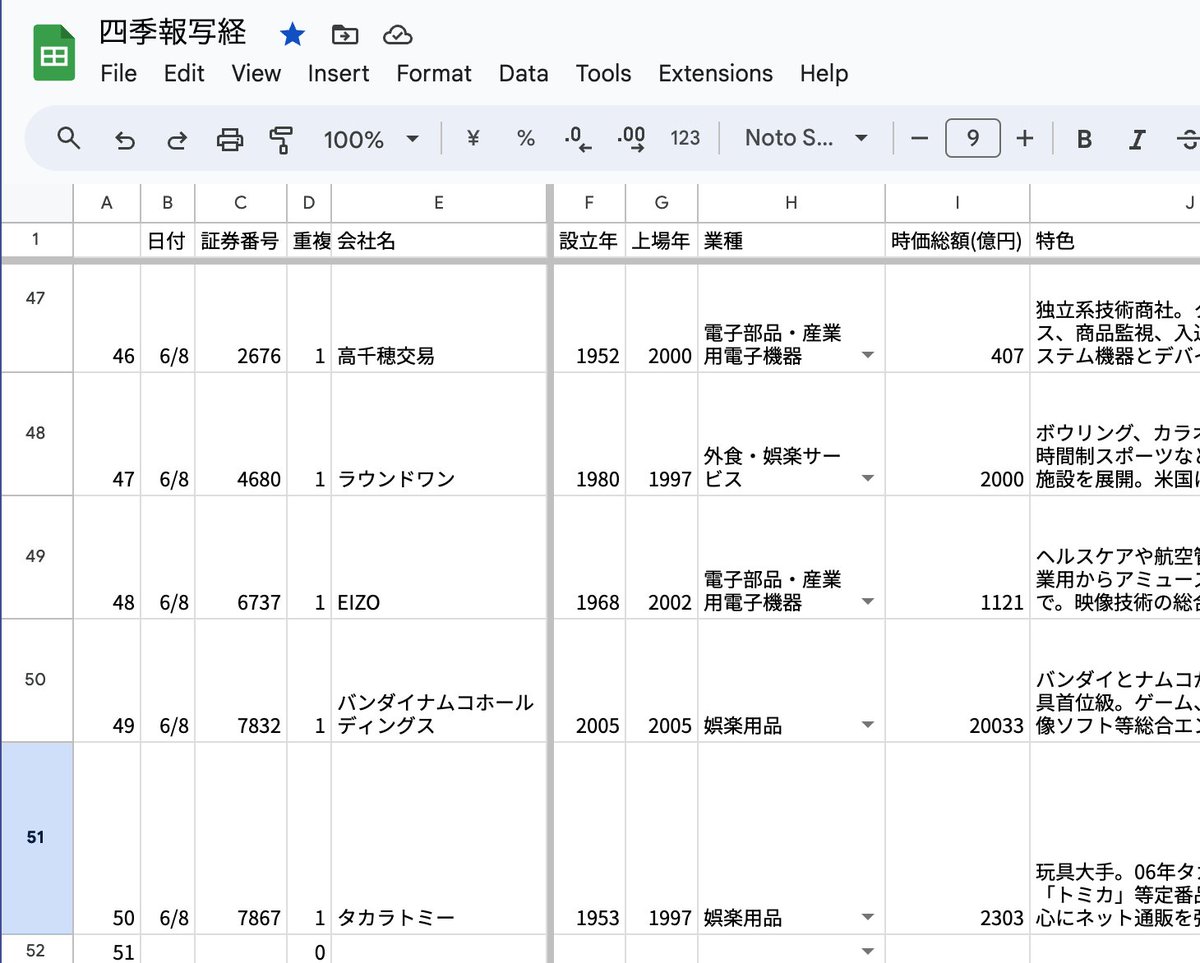
Task: Redo the last action
Action: tap(177, 138)
